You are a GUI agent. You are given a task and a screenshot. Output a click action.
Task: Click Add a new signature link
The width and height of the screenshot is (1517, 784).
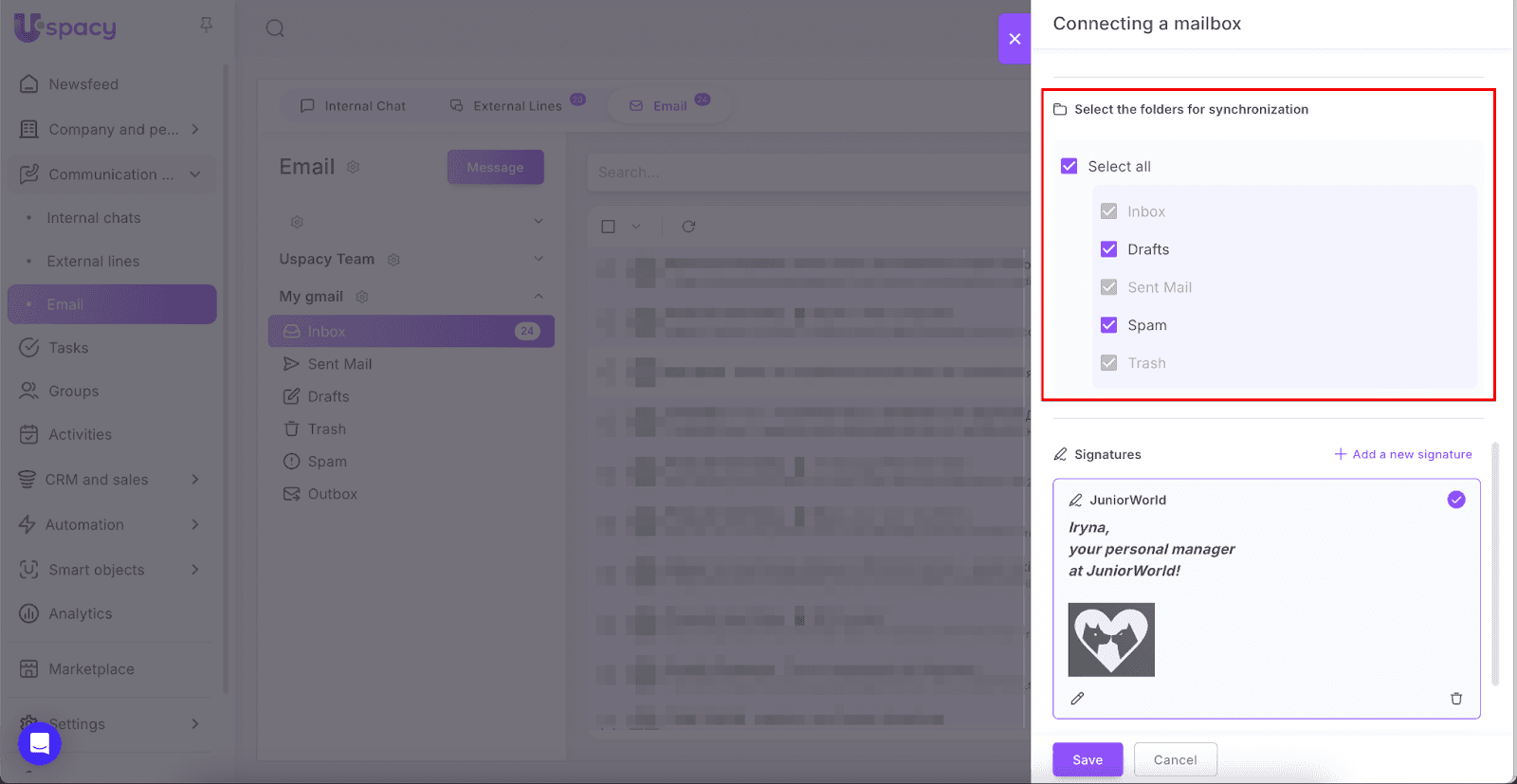click(1403, 454)
